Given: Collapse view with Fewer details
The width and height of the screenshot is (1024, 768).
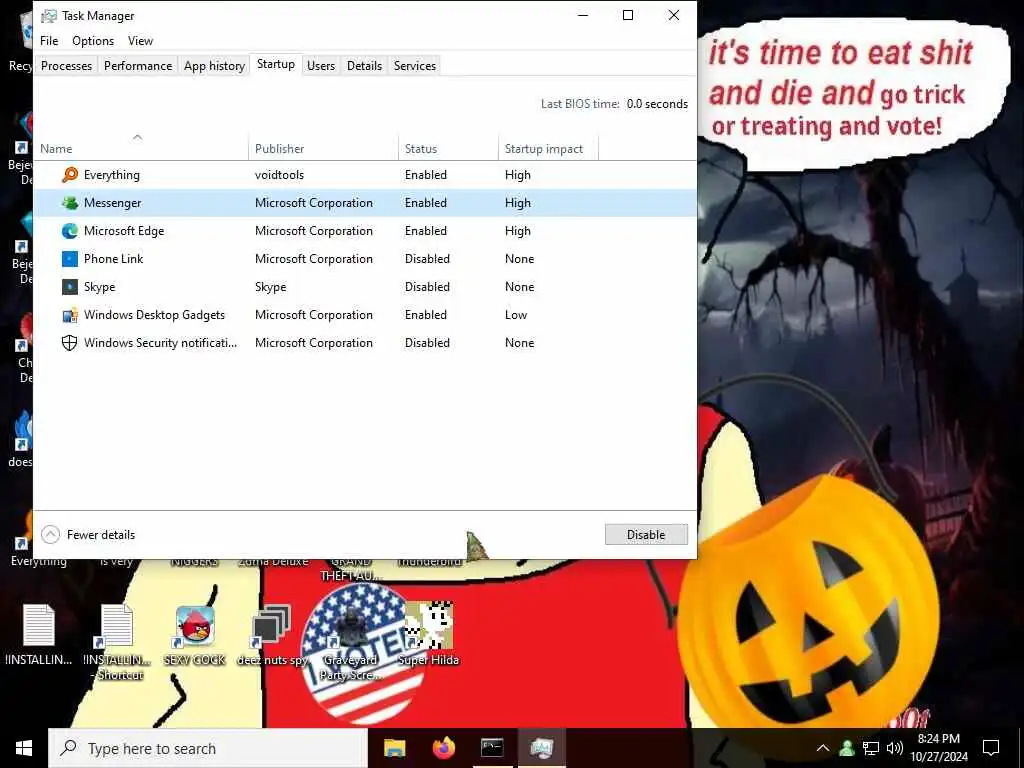Looking at the screenshot, I should tap(88, 535).
